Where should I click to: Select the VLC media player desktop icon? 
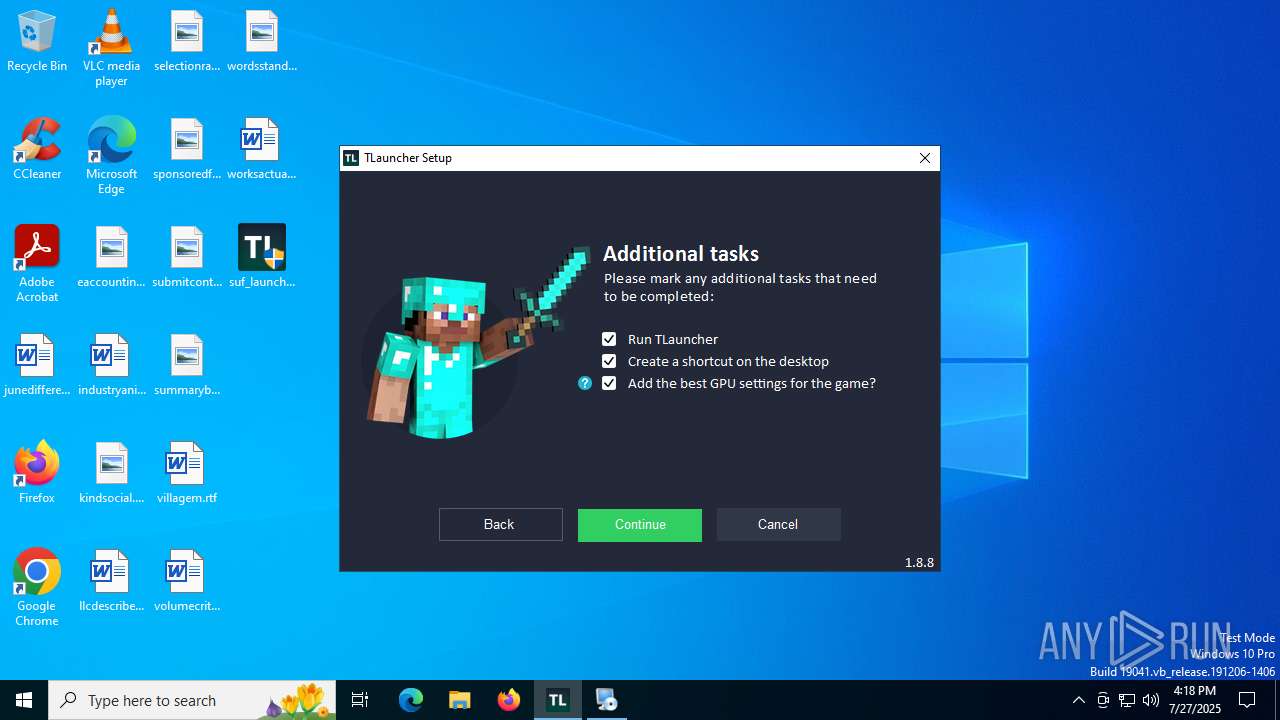click(x=111, y=48)
